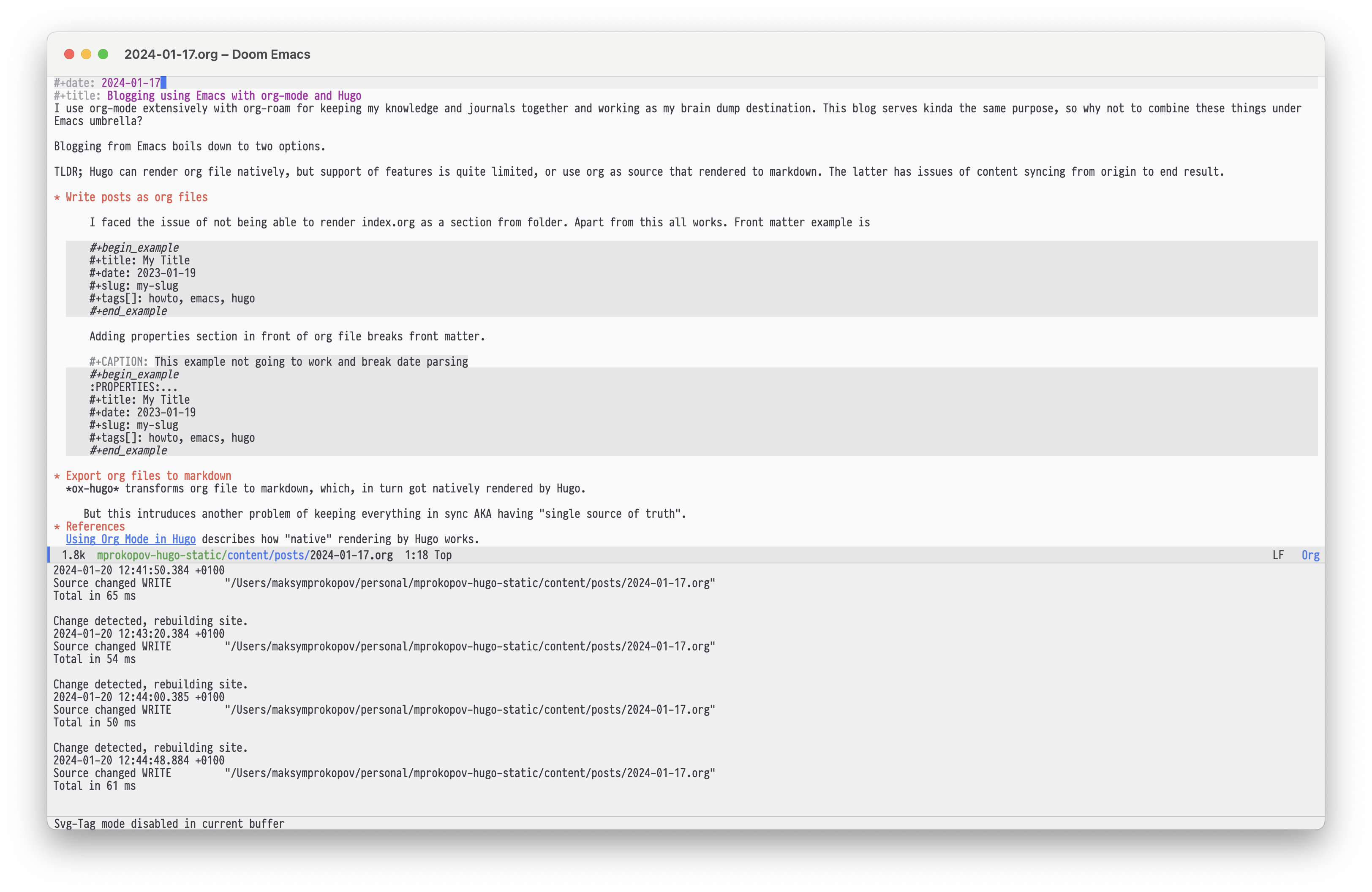The image size is (1372, 892).
Task: Click the 1.8k buffer size indicator
Action: [x=73, y=555]
